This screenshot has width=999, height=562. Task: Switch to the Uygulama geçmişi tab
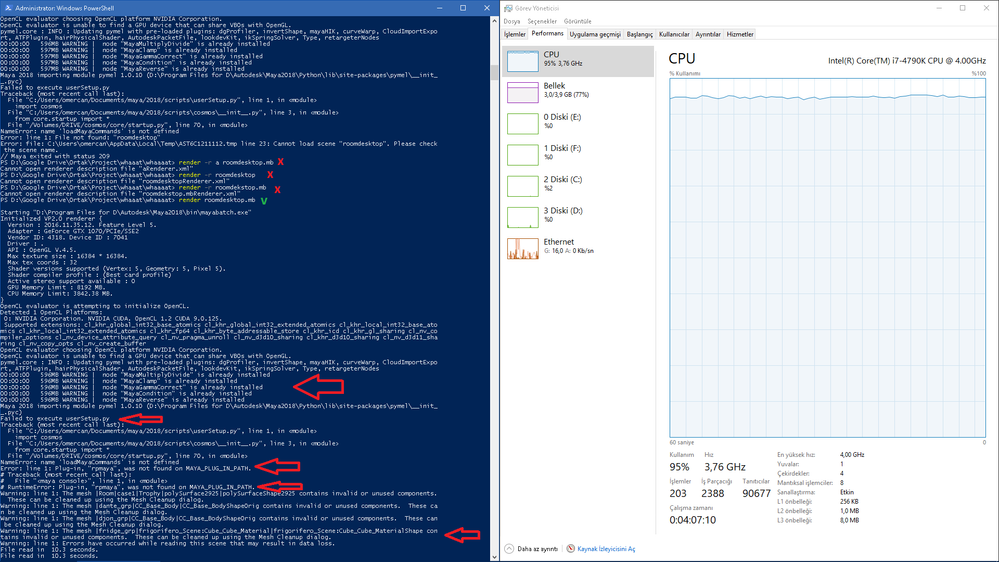595,34
